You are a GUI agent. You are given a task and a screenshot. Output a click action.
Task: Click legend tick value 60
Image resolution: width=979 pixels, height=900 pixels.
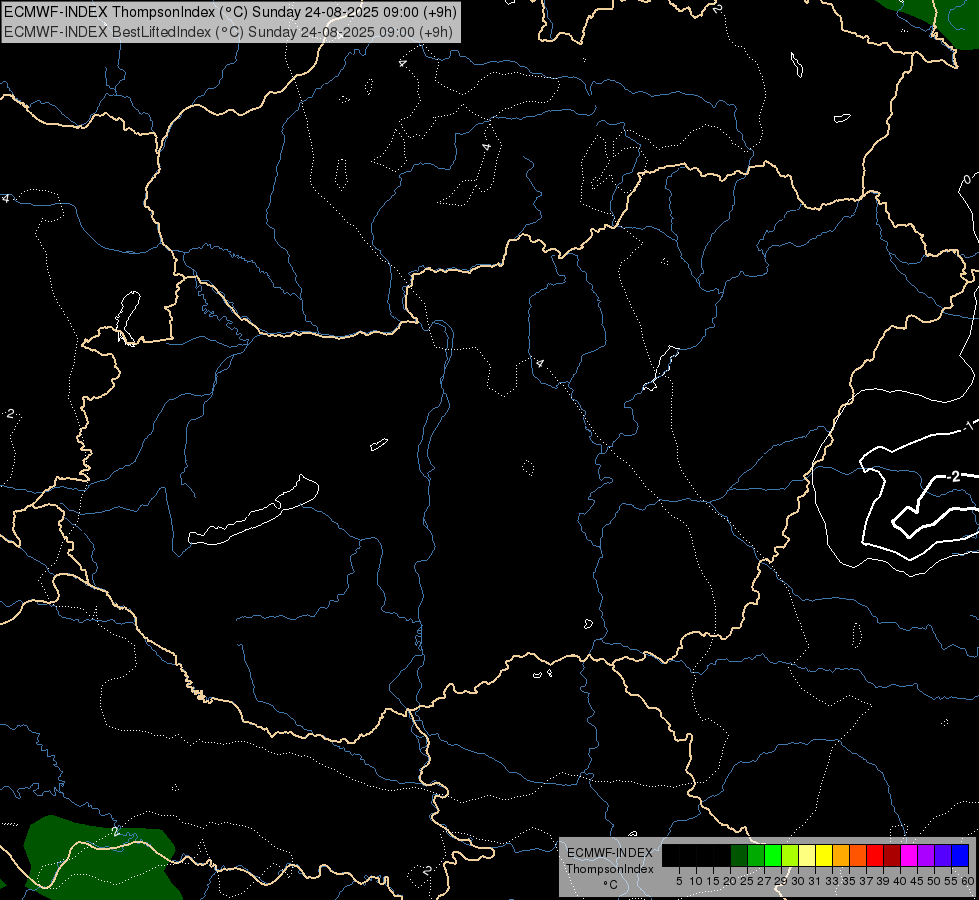coord(967,881)
